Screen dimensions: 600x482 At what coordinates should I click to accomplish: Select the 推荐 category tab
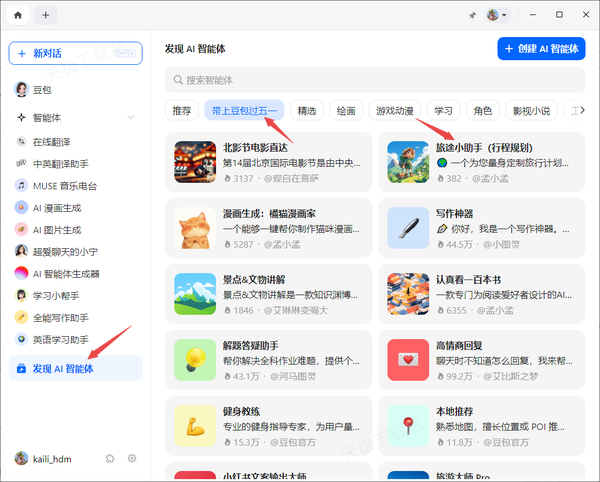point(181,110)
